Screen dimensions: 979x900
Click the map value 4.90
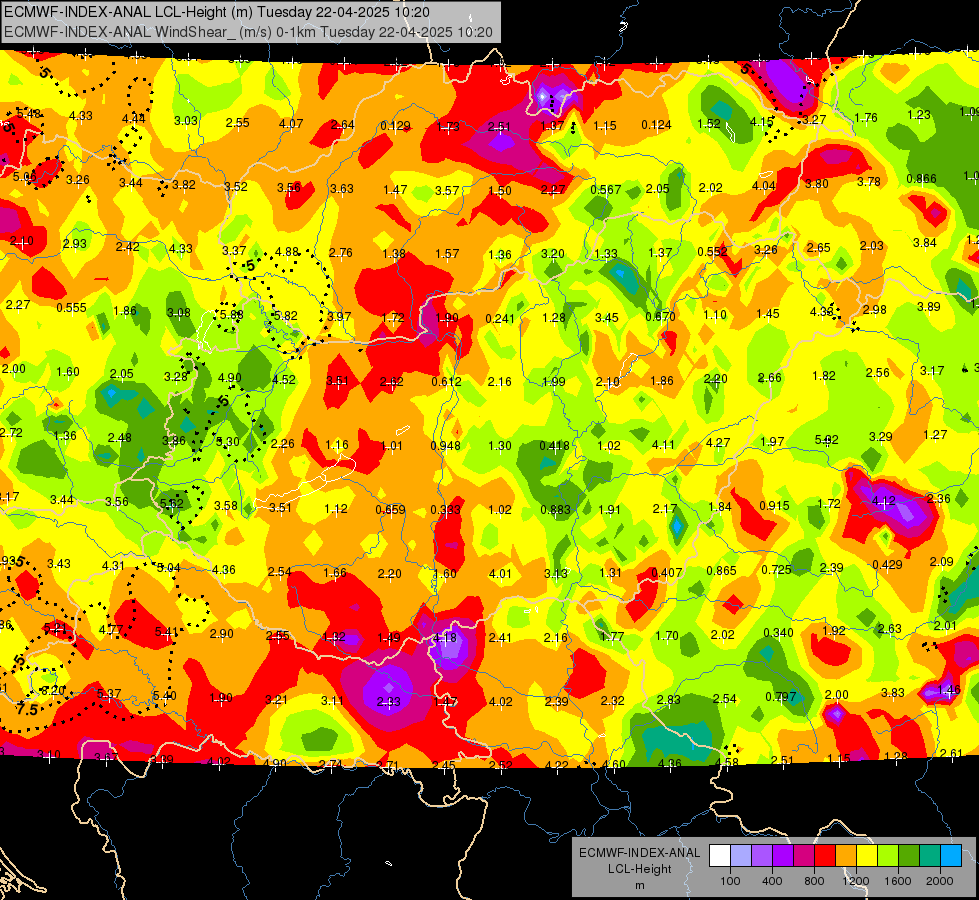pyautogui.click(x=230, y=378)
